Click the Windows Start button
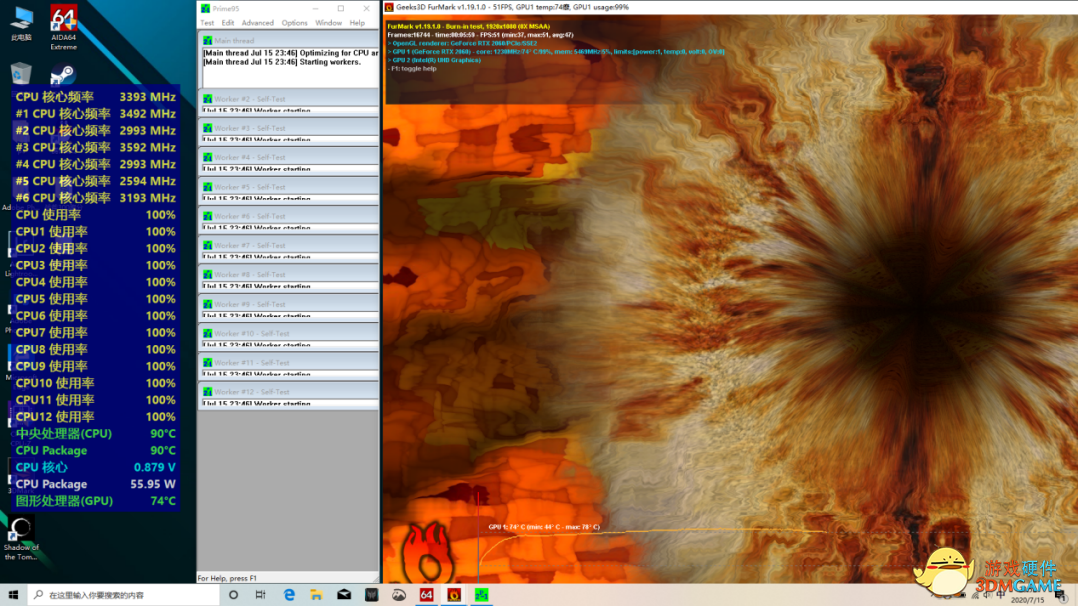Viewport: 1078px width, 606px height. tap(13, 595)
